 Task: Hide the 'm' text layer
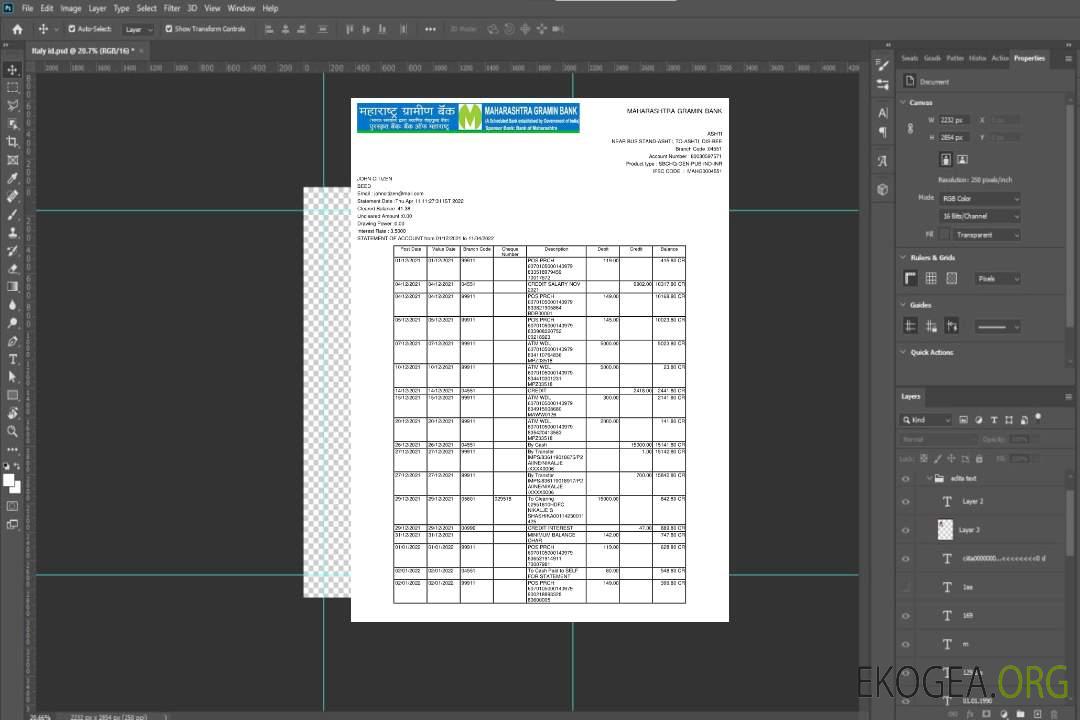tap(906, 644)
